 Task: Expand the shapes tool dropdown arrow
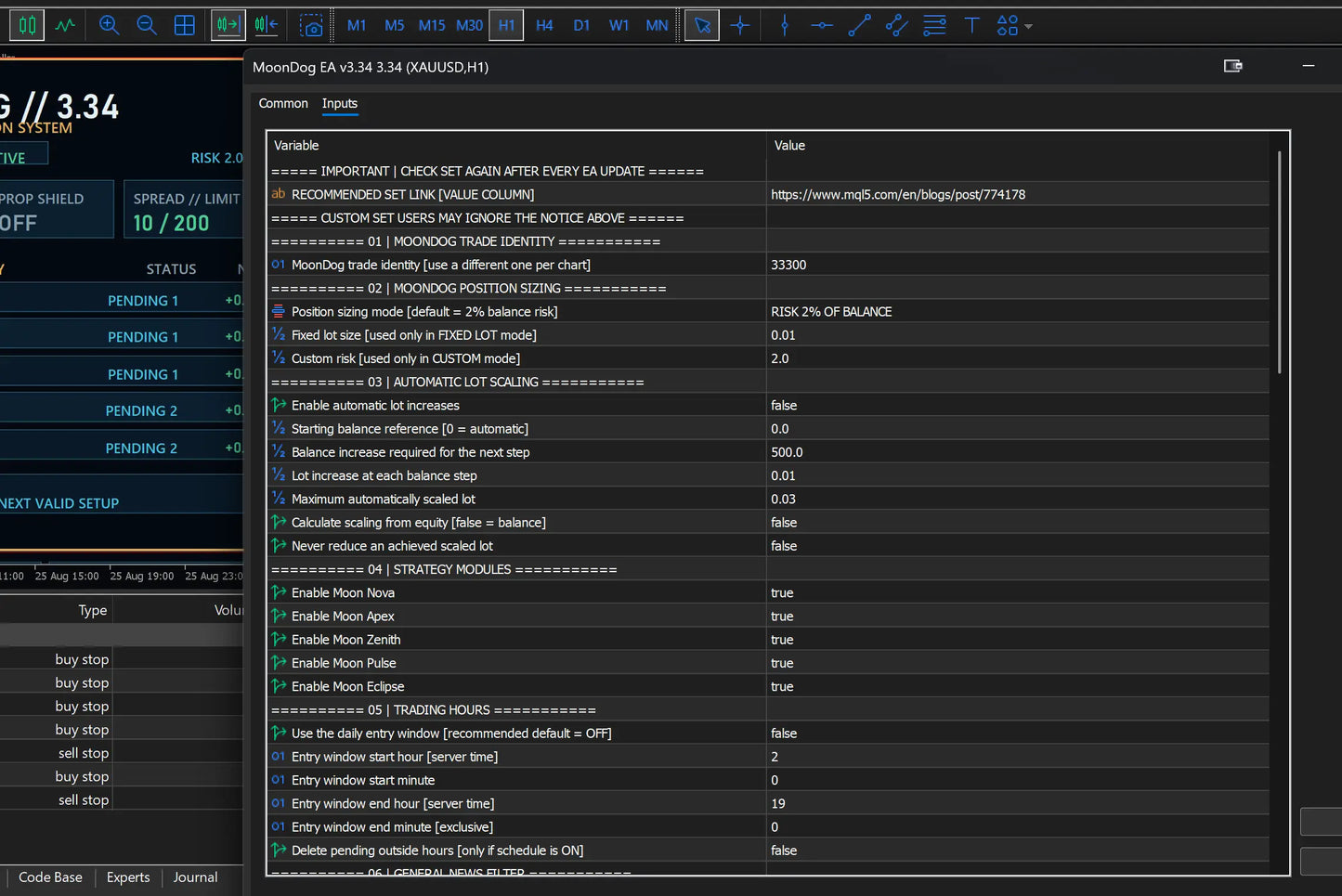point(1028,26)
